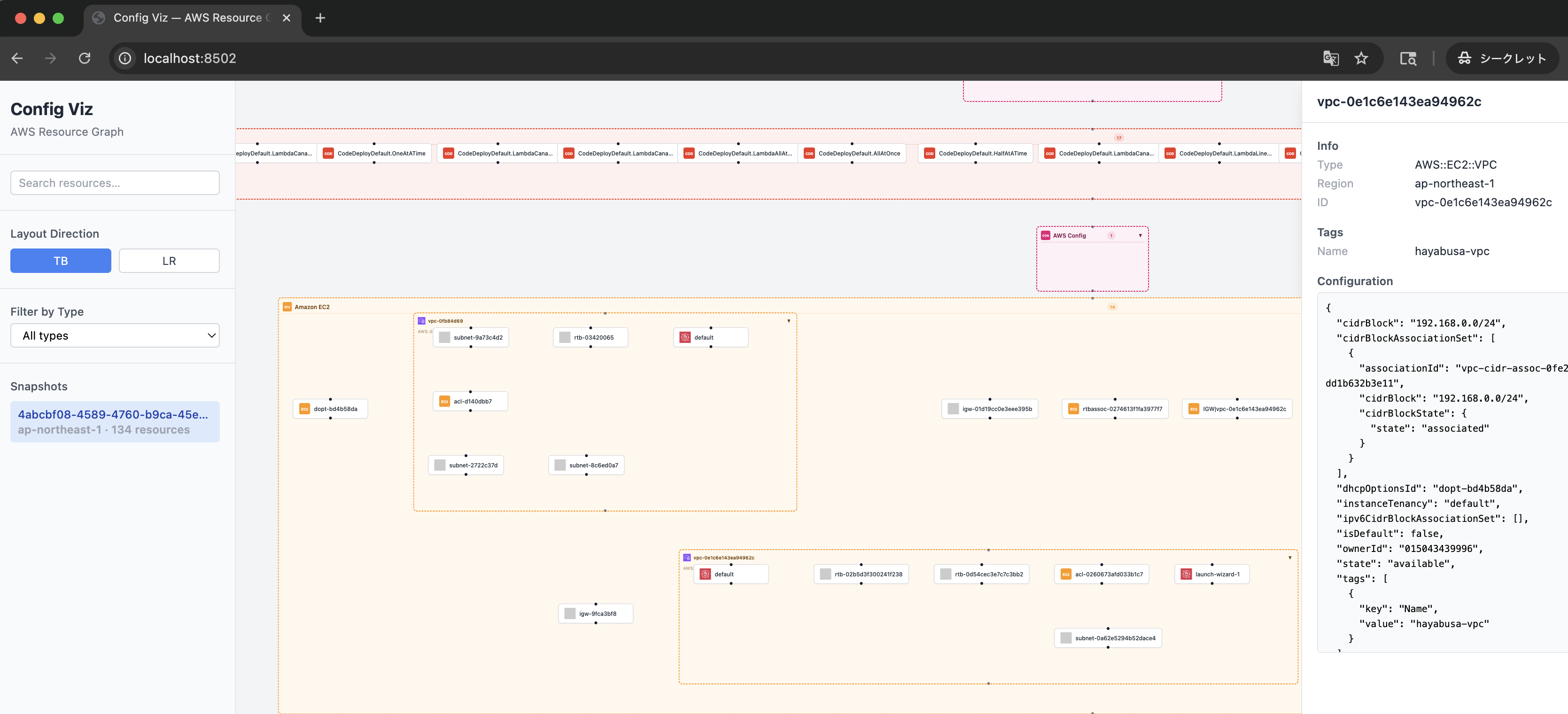The width and height of the screenshot is (1568, 714).
Task: Click the AWS::EC2::VPC type value
Action: coord(1455,165)
